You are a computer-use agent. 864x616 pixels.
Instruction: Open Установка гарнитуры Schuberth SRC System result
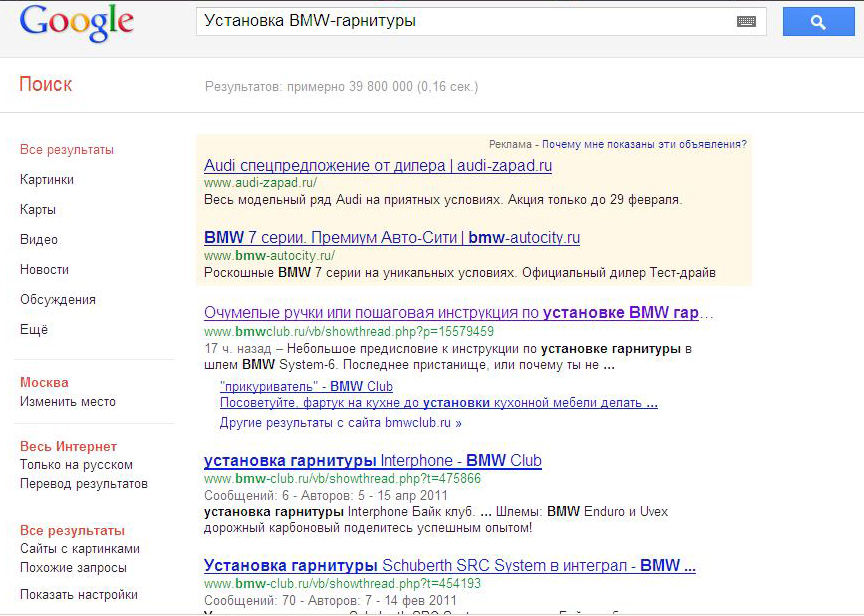[x=450, y=565]
